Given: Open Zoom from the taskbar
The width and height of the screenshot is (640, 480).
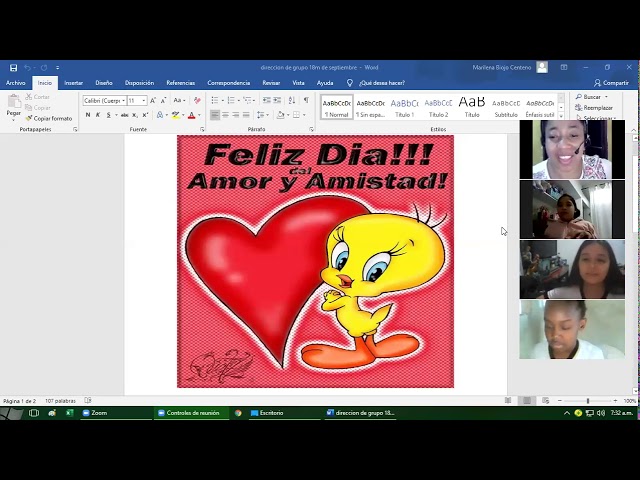Looking at the screenshot, I should tap(116, 413).
